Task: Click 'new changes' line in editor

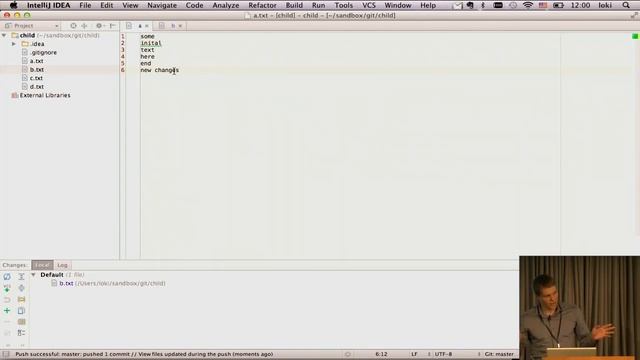Action: click(160, 70)
